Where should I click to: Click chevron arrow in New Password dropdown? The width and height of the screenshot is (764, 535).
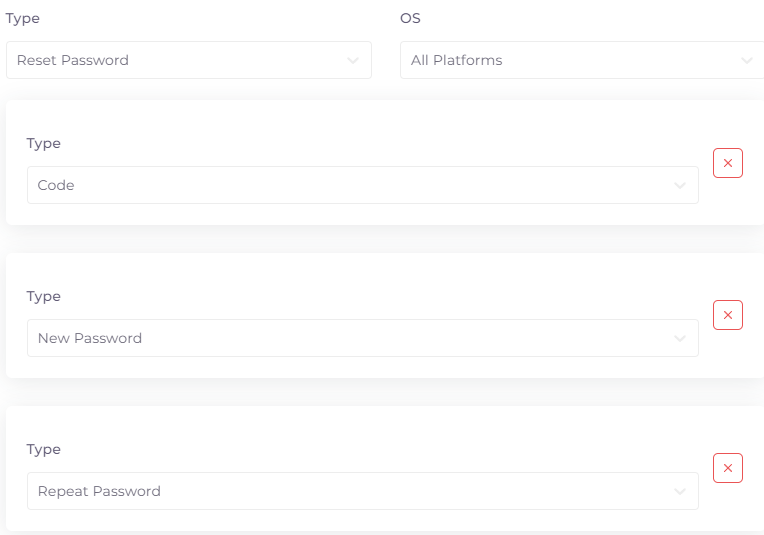680,339
